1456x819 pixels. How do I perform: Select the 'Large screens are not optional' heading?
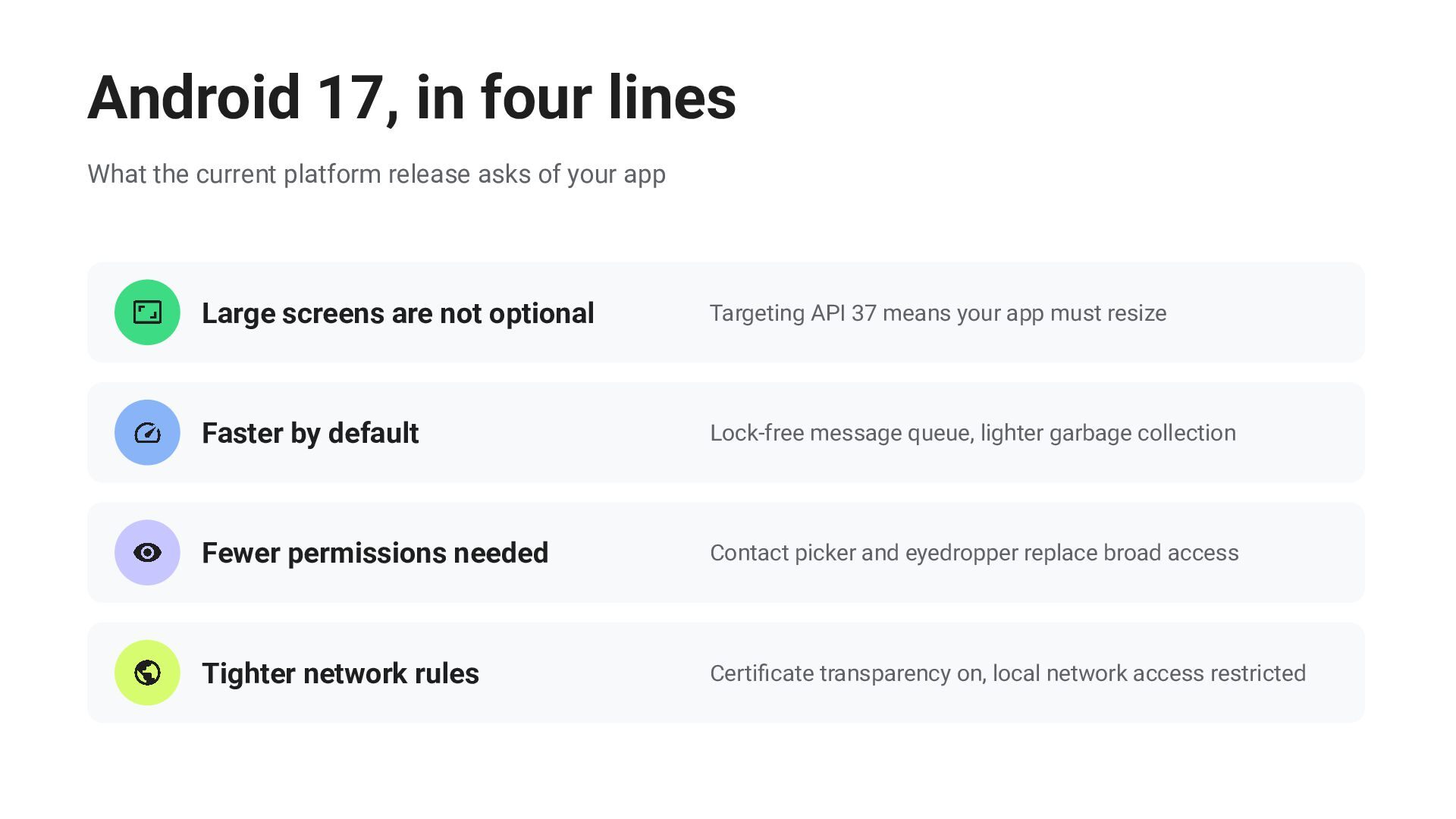coord(397,313)
